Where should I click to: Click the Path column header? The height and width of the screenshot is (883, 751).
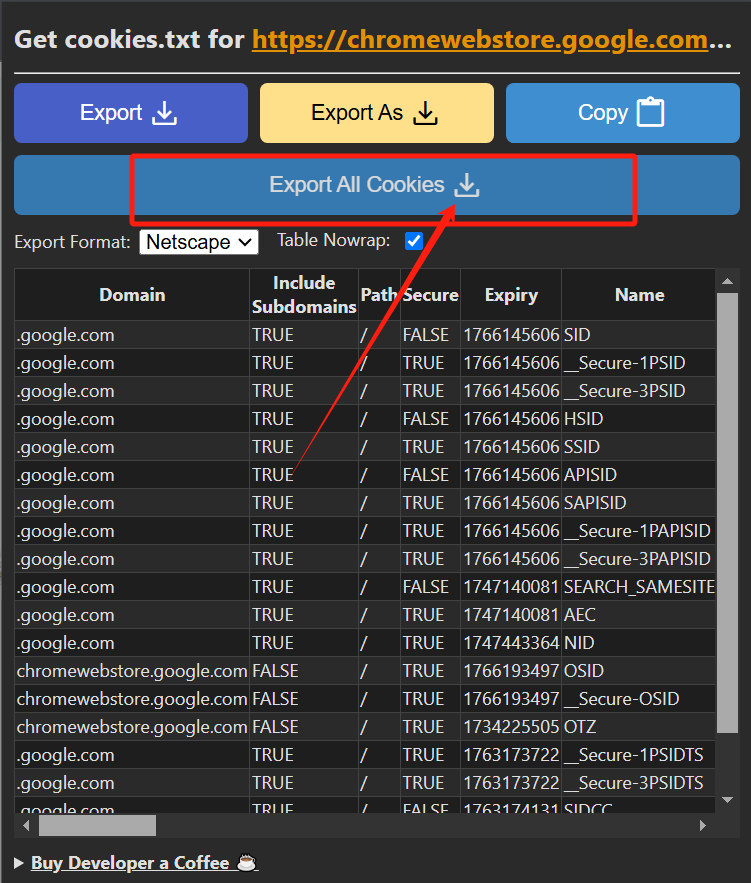379,295
